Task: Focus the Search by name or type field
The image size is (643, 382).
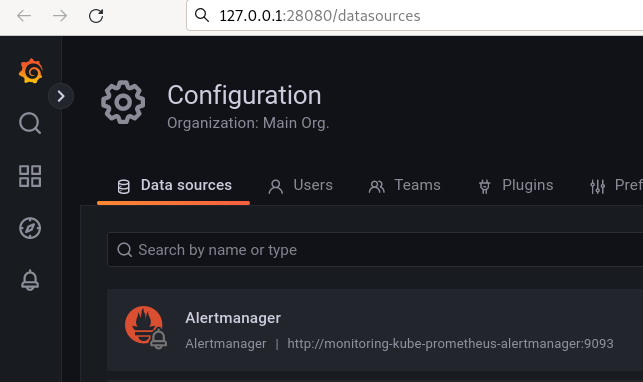Action: pos(375,250)
